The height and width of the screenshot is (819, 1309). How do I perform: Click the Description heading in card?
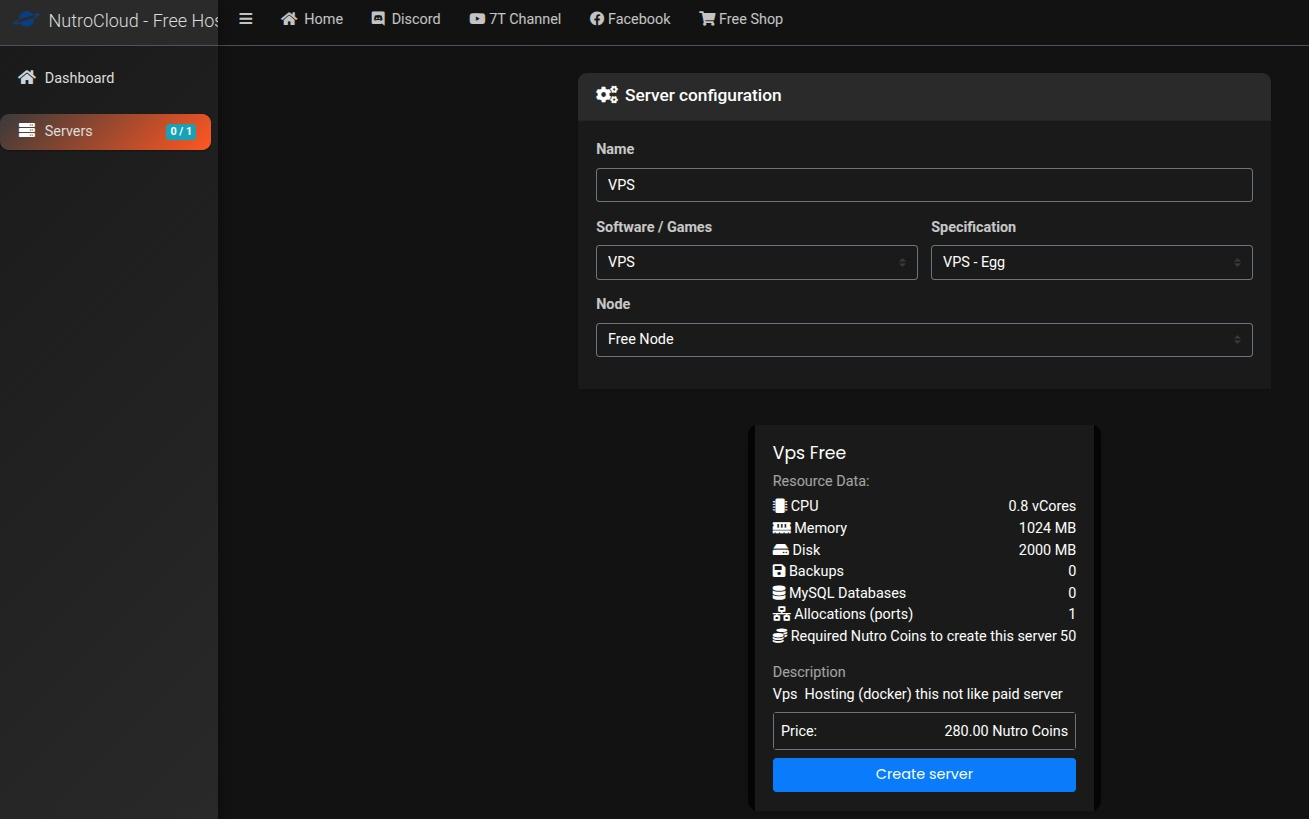[809, 672]
